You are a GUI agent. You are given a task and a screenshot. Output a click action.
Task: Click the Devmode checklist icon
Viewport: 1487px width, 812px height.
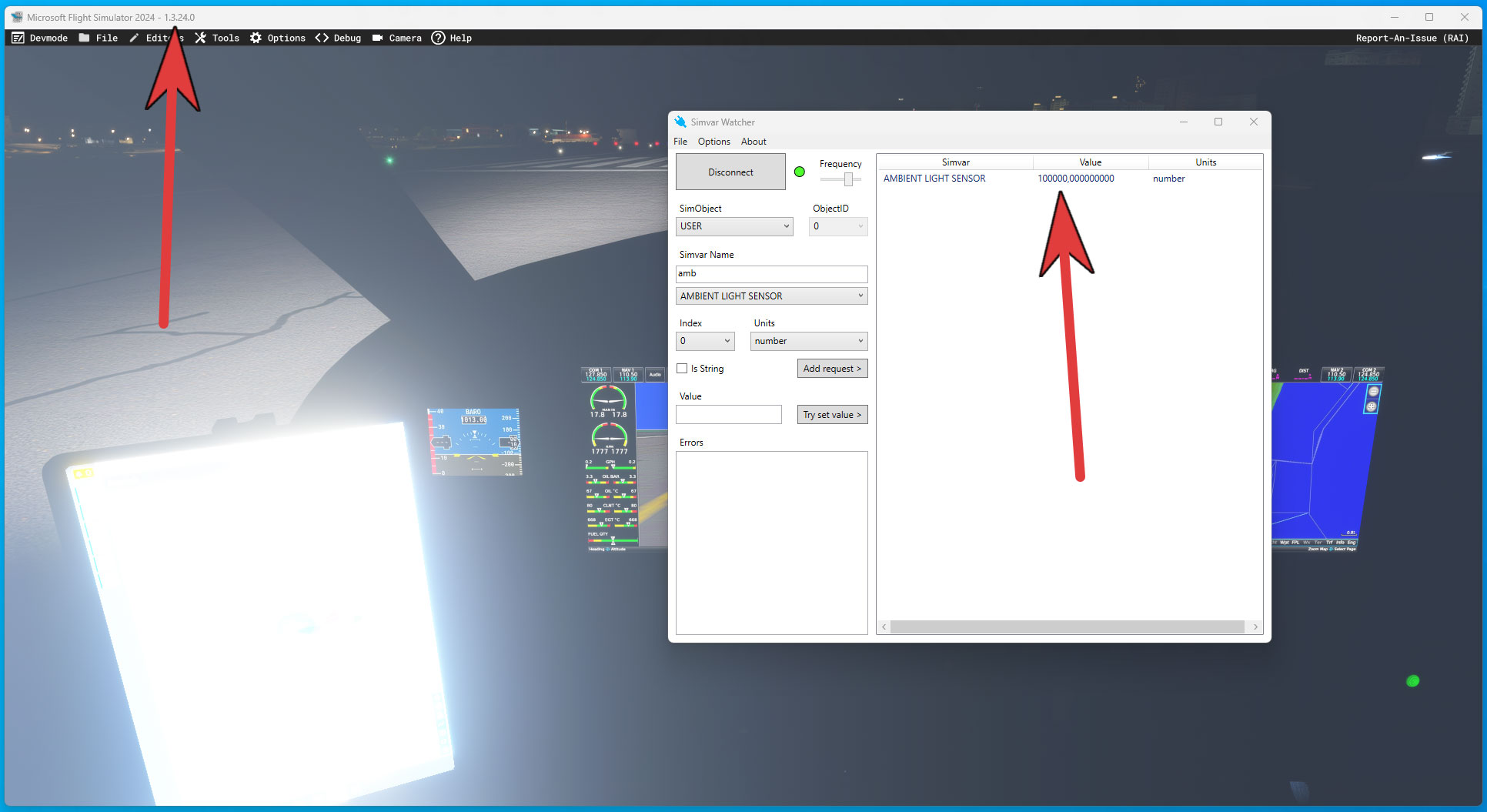[18, 38]
